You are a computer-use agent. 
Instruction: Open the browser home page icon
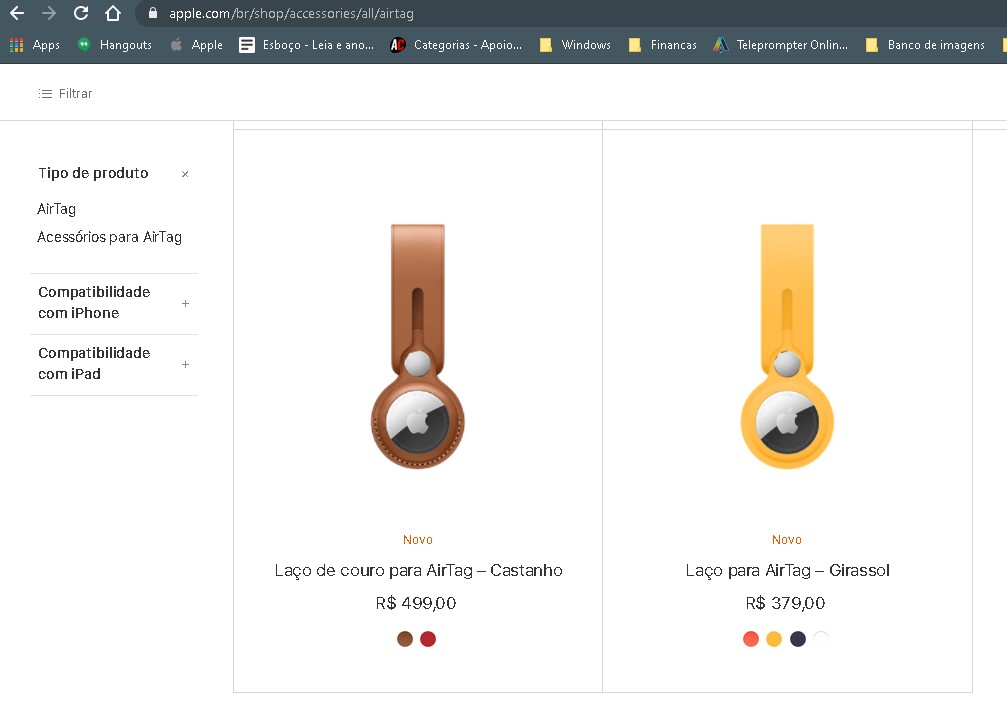[113, 13]
